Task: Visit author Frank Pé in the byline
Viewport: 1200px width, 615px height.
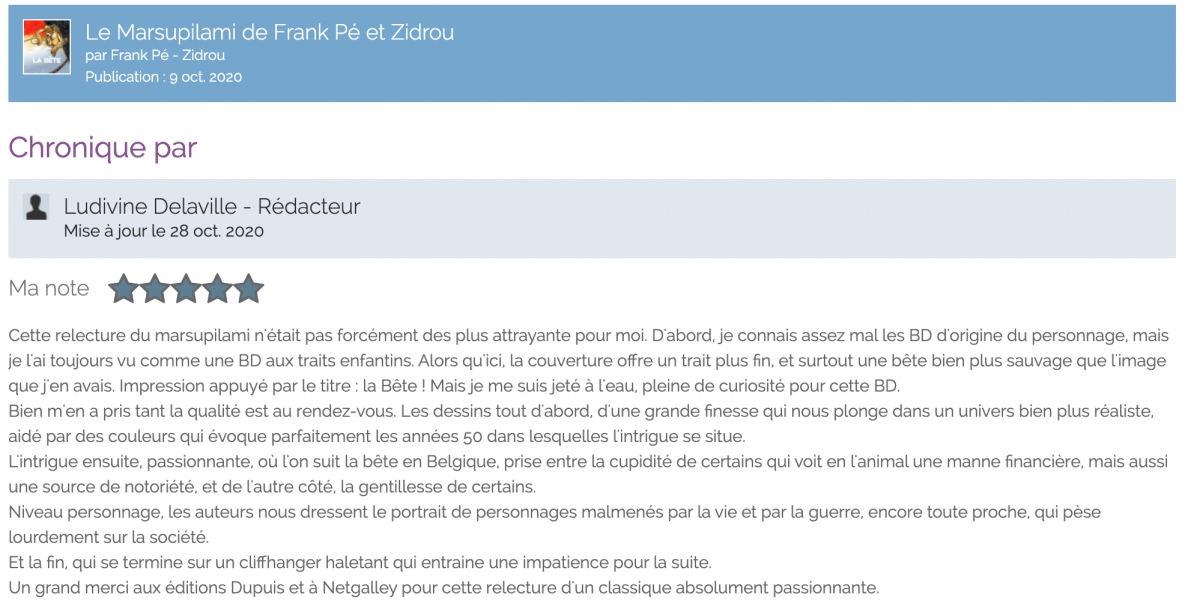Action: pos(135,55)
